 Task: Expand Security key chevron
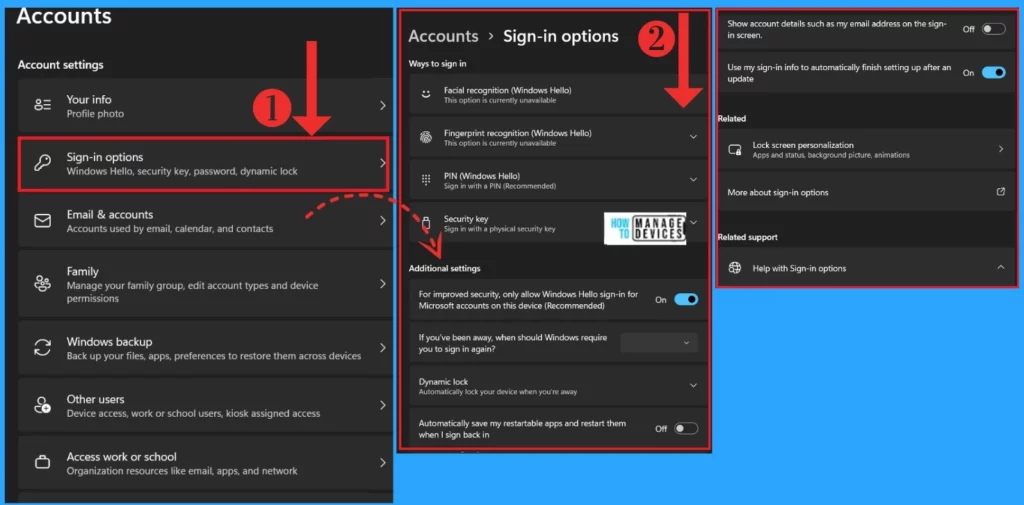point(693,222)
